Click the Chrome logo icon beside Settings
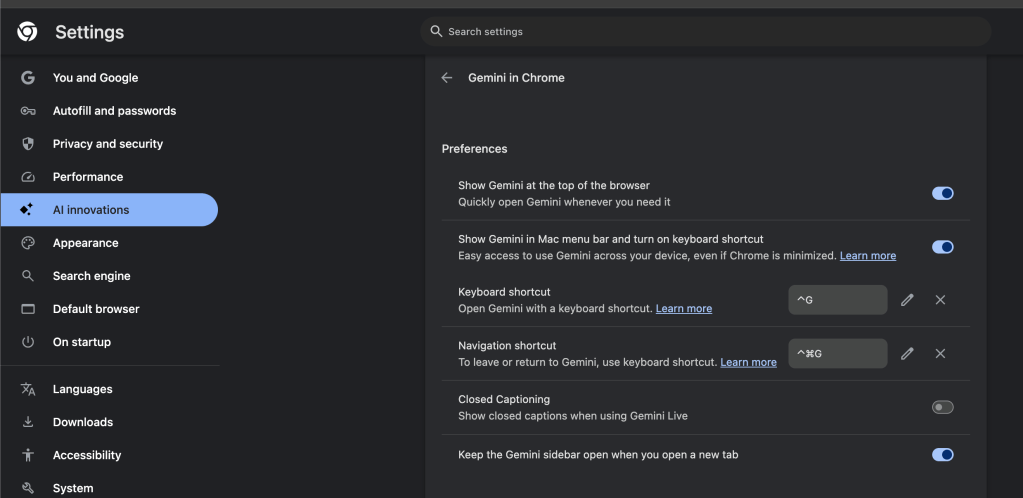 click(x=27, y=31)
